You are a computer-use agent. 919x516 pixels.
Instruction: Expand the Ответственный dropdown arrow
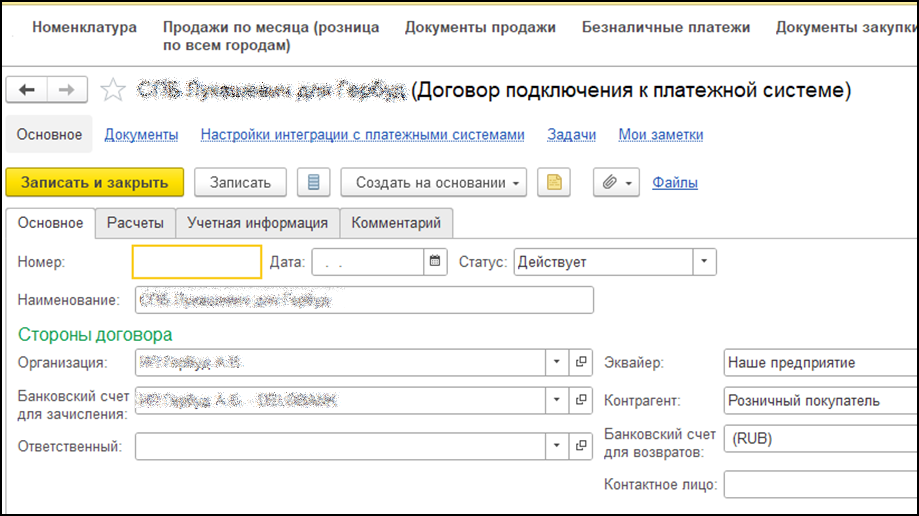tap(557, 446)
